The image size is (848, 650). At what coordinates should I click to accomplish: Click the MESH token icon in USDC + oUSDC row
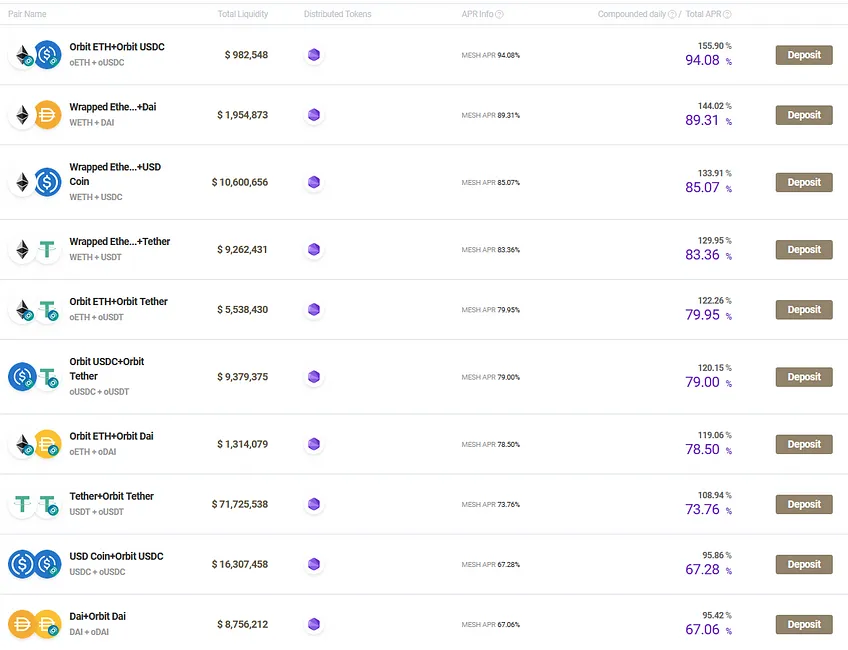click(x=314, y=564)
